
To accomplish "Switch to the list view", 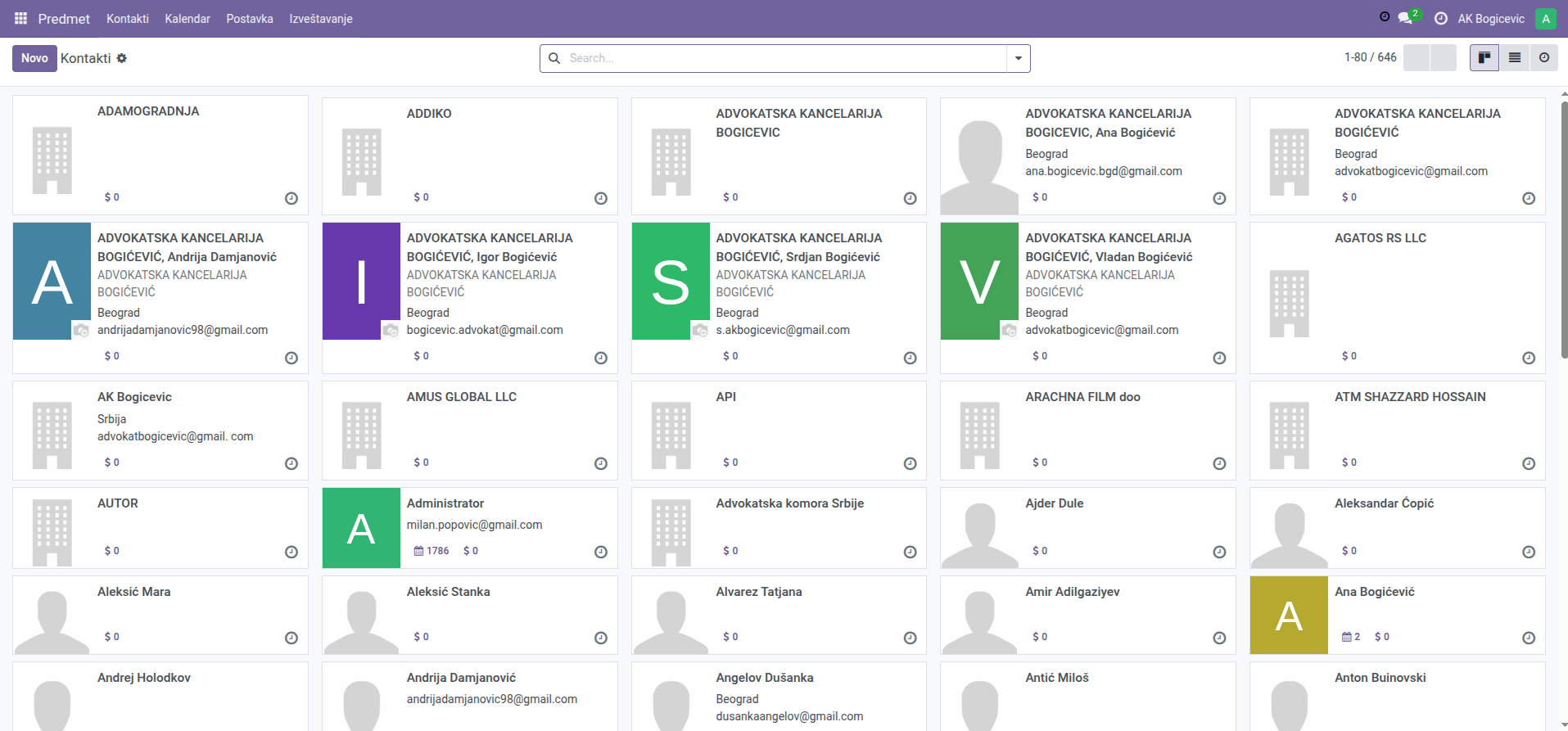I will [1514, 58].
